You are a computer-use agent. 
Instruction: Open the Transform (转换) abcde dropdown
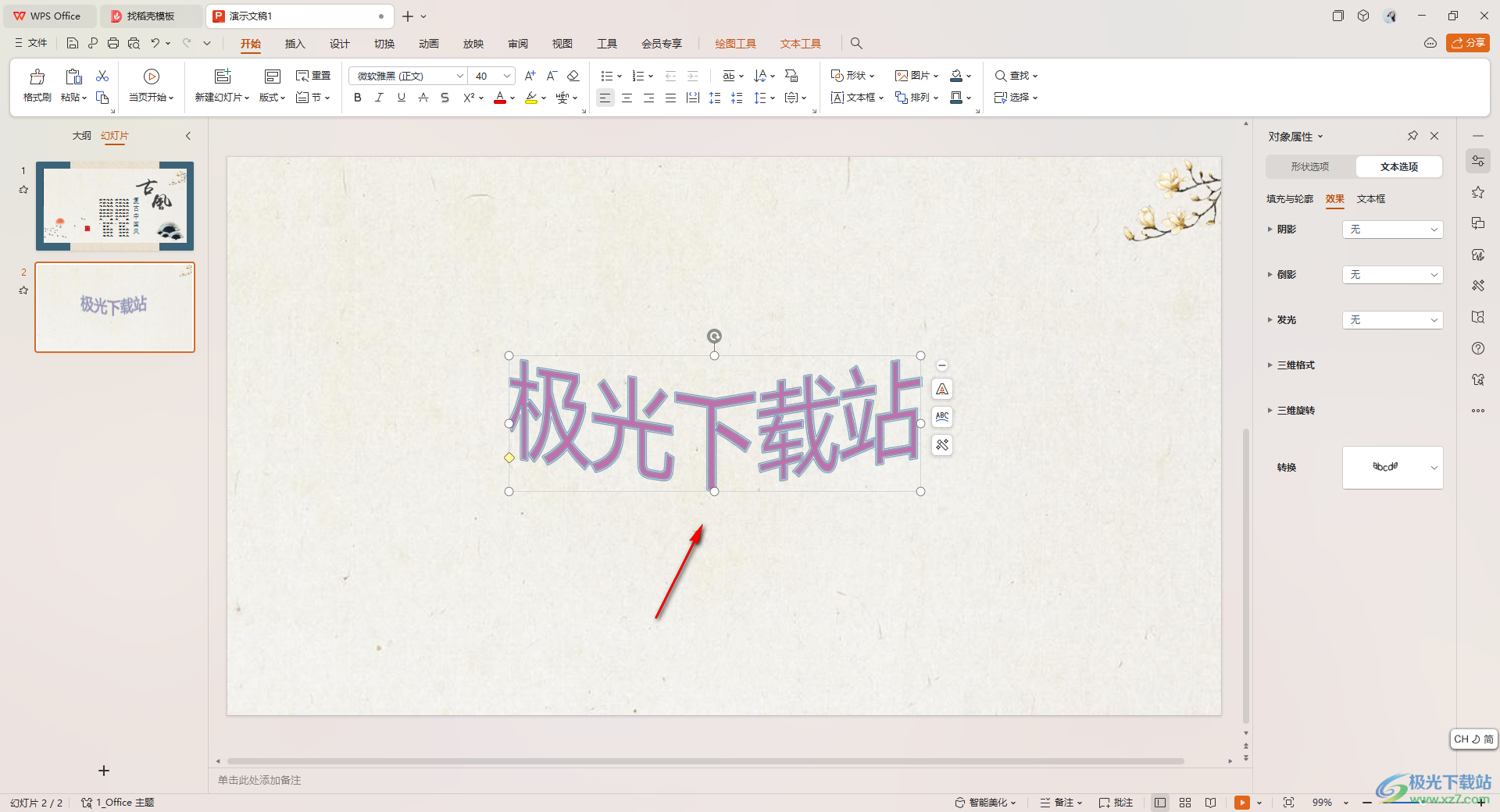[x=1392, y=468]
